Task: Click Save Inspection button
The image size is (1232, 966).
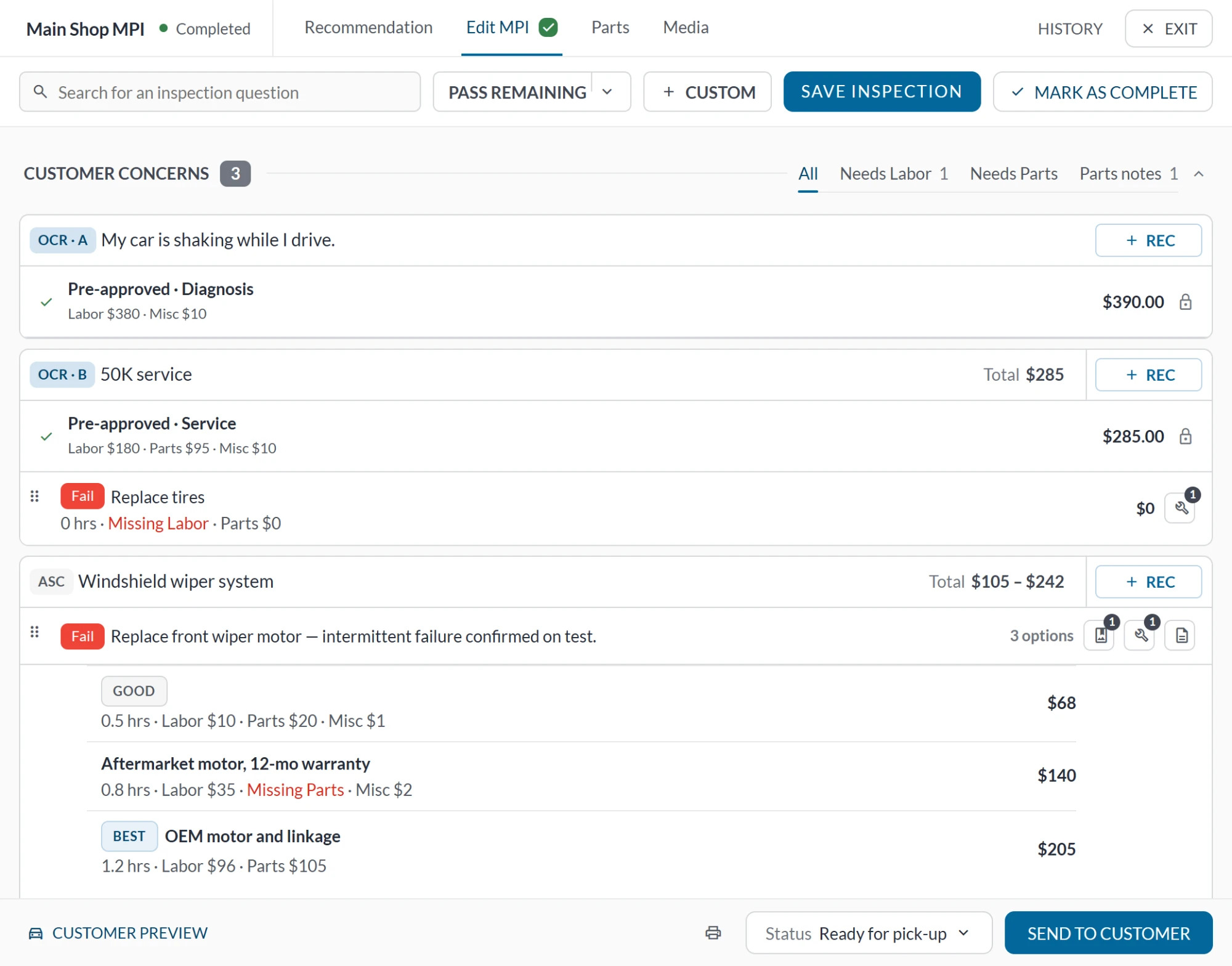Action: tap(881, 92)
